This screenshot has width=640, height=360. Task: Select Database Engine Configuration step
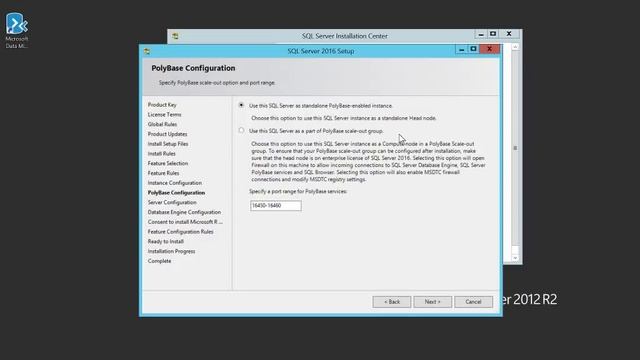[184, 212]
